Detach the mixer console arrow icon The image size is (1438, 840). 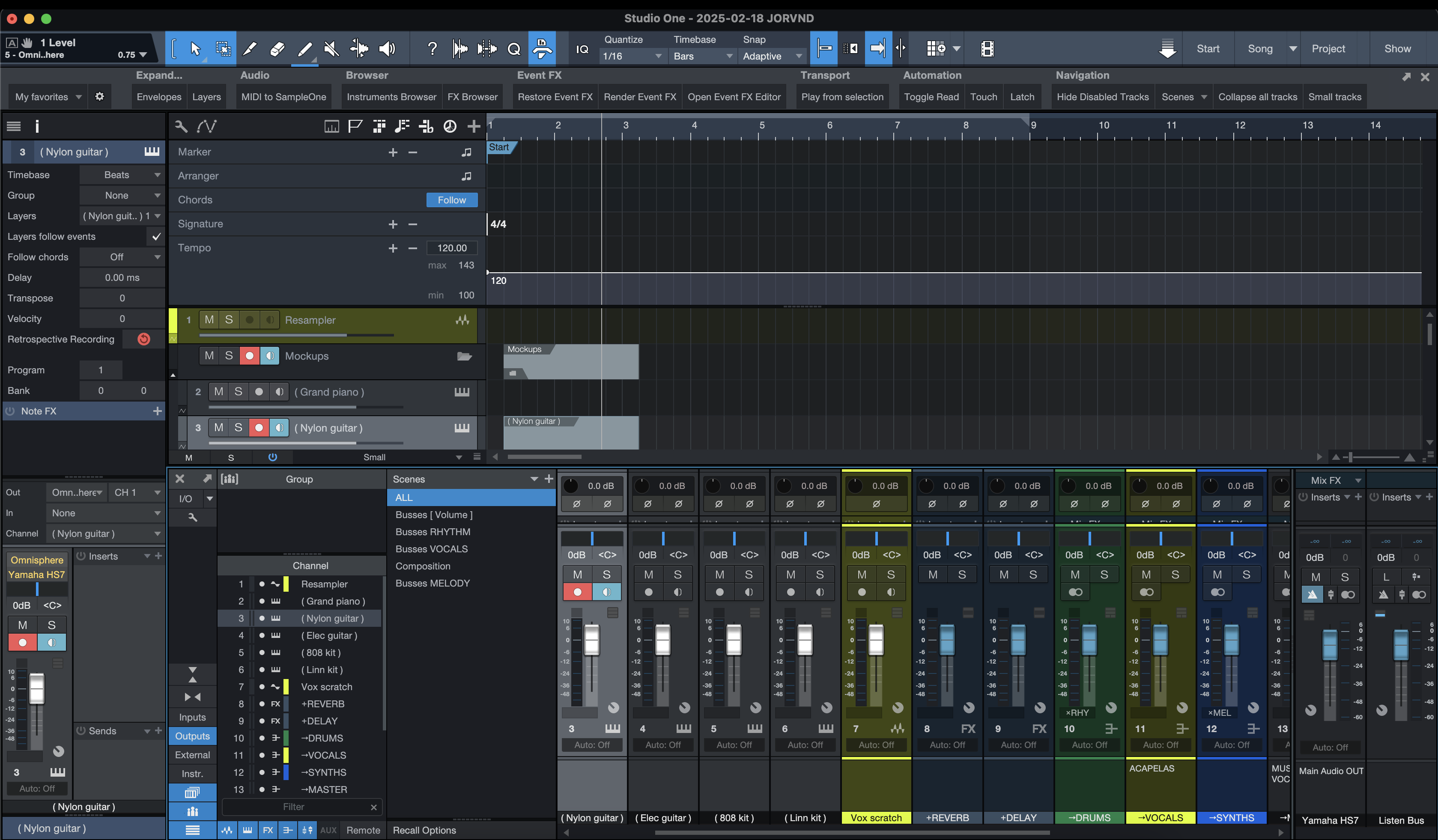[206, 479]
